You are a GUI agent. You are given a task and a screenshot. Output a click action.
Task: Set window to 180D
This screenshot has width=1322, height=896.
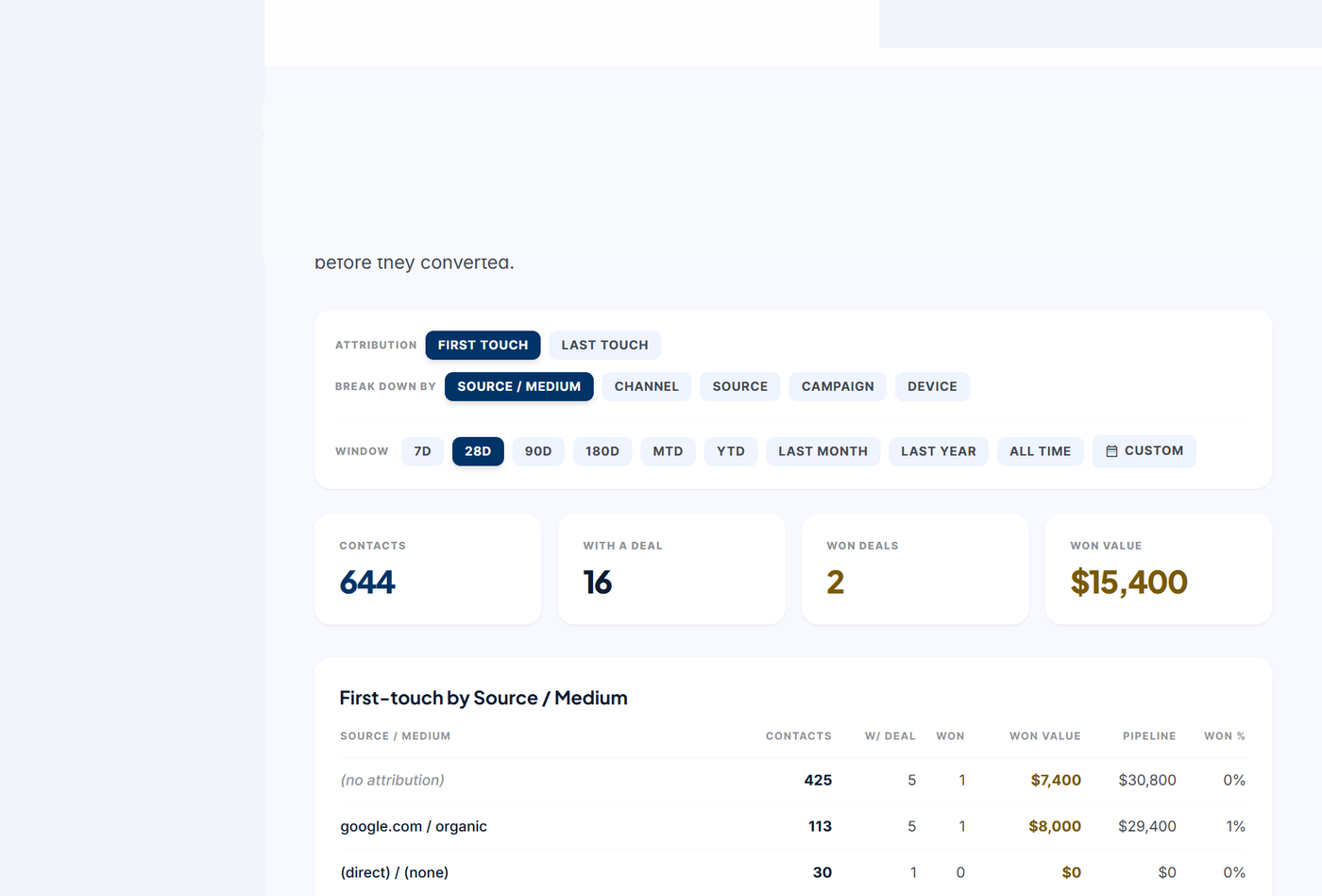[602, 451]
